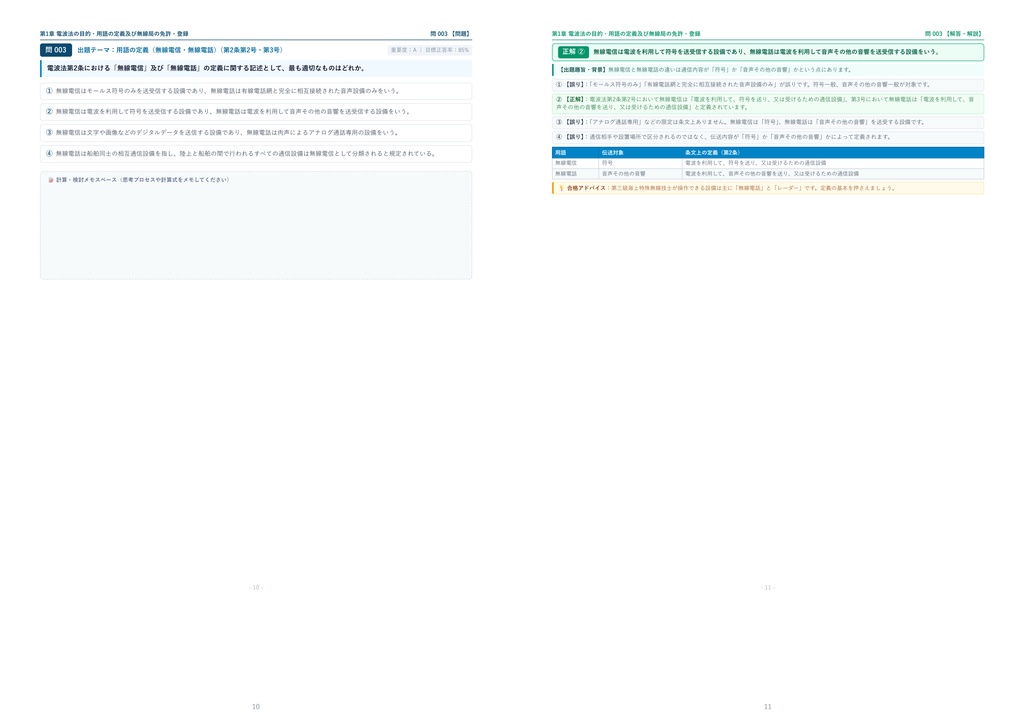
Task: Click explanation ③【誤り】 about アナログ通話専用
Action: pyautogui.click(x=768, y=122)
